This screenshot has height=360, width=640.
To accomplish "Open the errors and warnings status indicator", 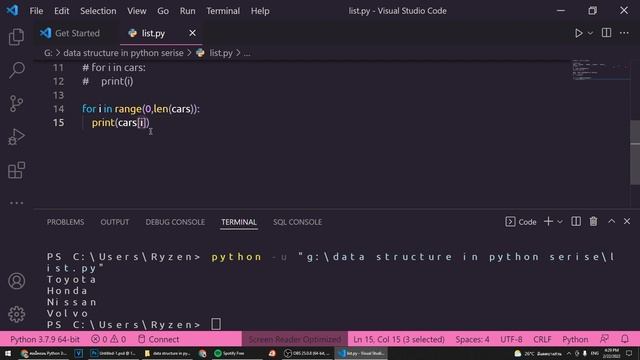I will (x=109, y=339).
